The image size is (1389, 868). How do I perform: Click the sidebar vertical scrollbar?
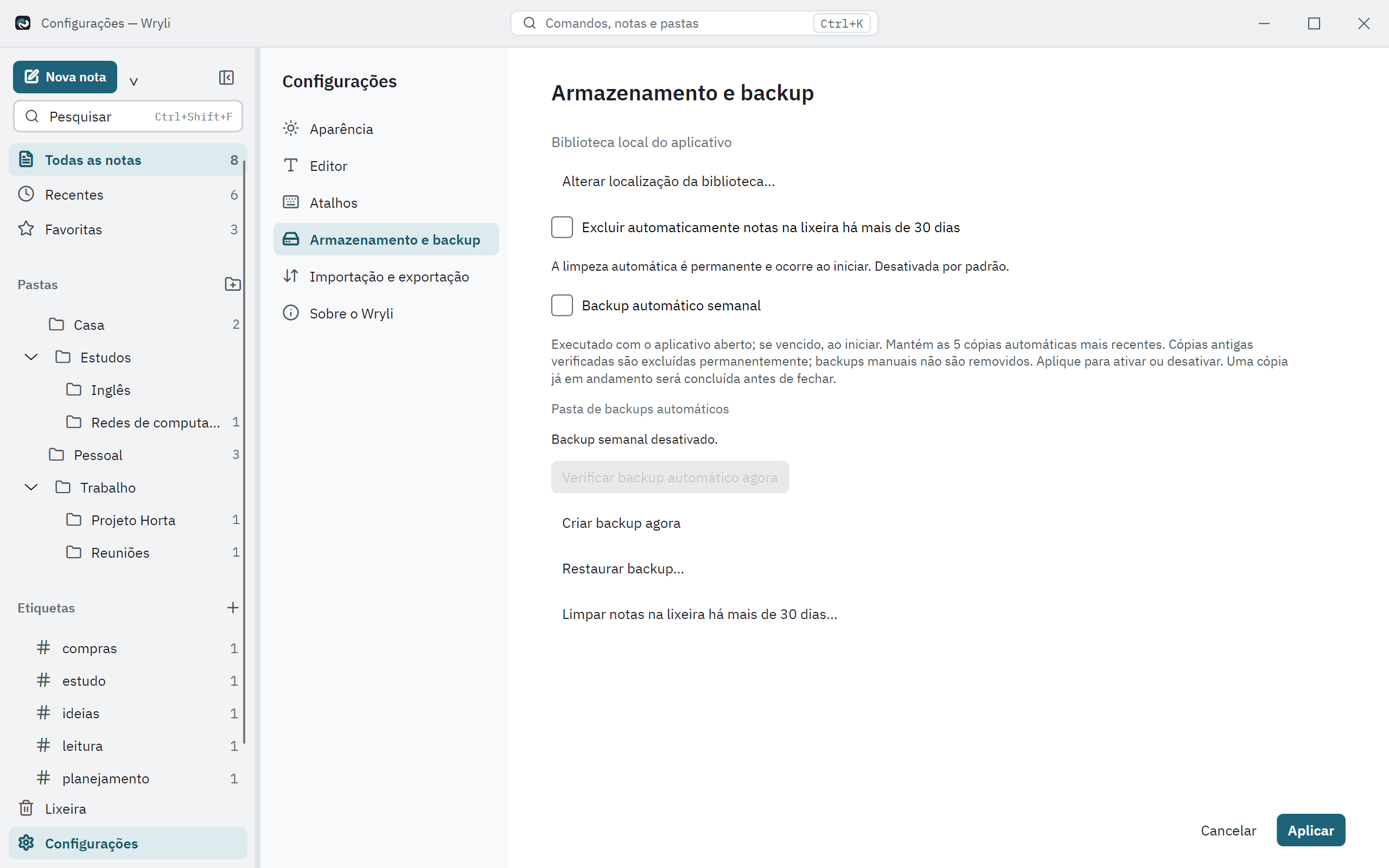pos(245,452)
